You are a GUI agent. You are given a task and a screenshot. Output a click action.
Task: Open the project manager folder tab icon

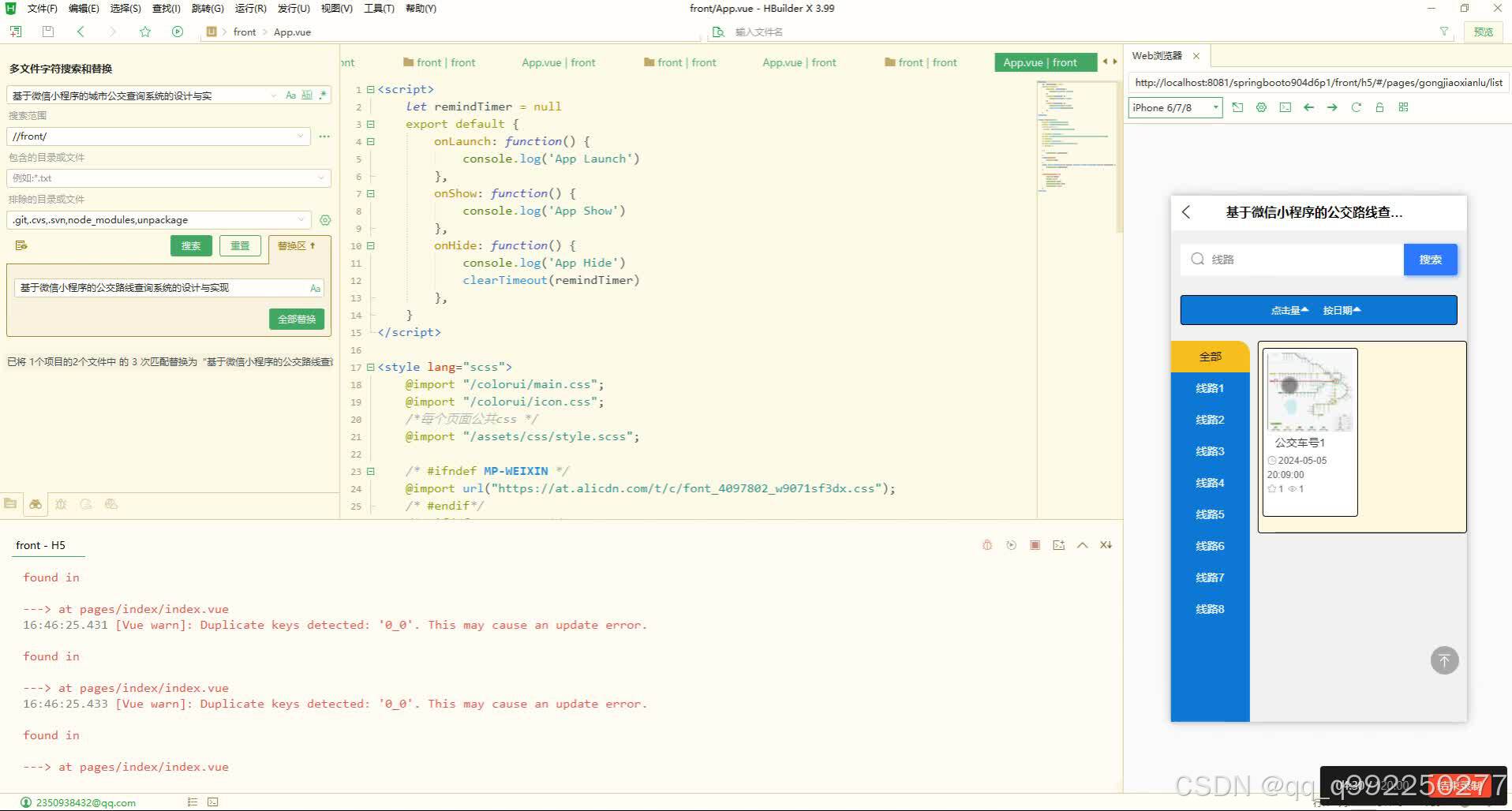click(x=10, y=503)
